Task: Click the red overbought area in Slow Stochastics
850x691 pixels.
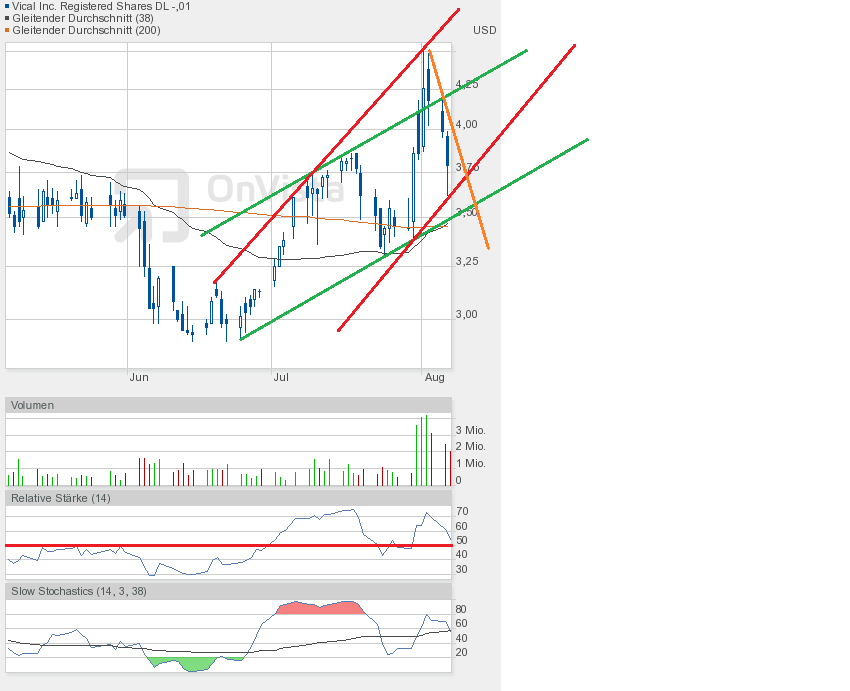Action: [x=318, y=608]
